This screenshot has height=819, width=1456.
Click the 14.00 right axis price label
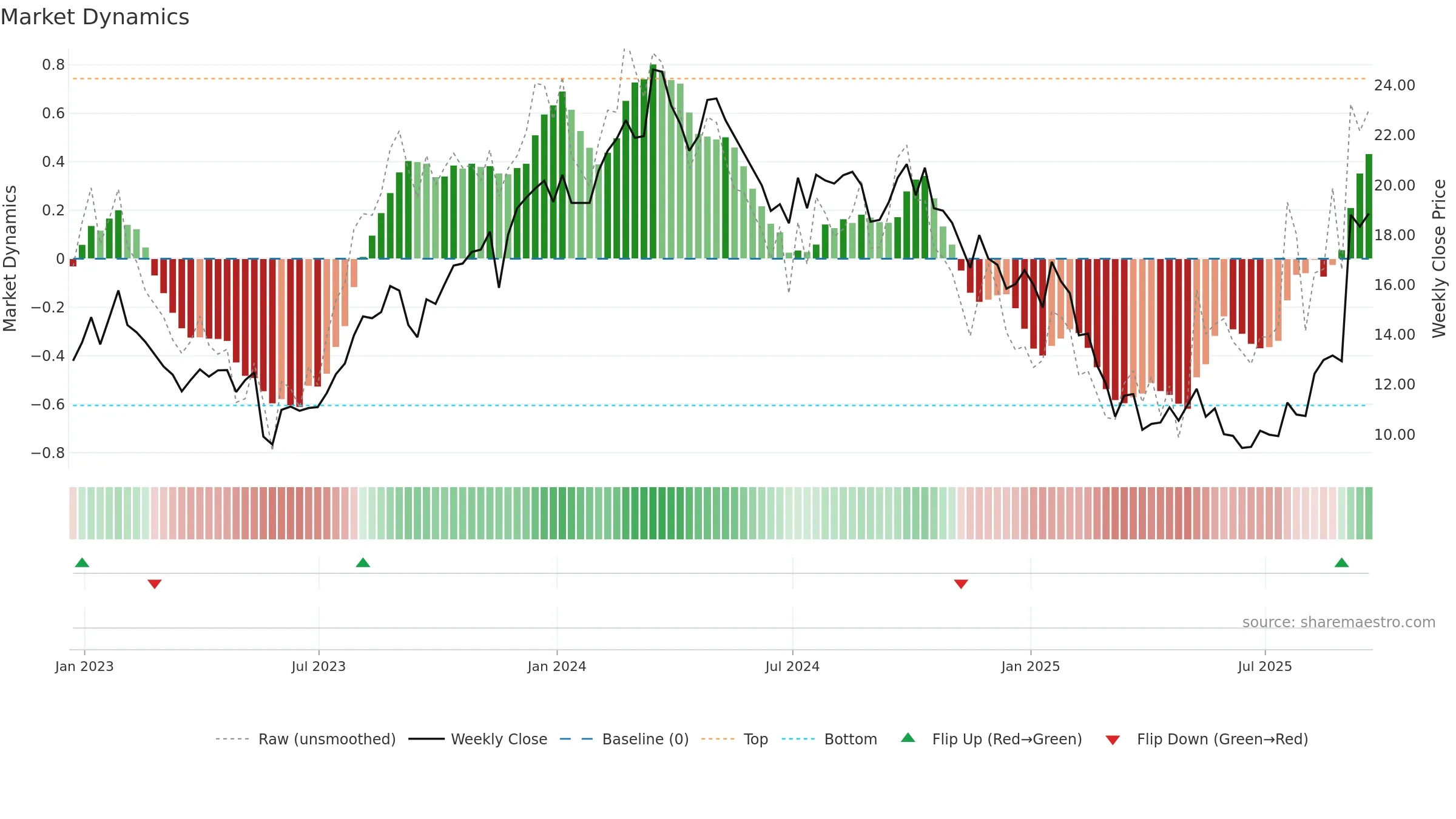[x=1395, y=335]
